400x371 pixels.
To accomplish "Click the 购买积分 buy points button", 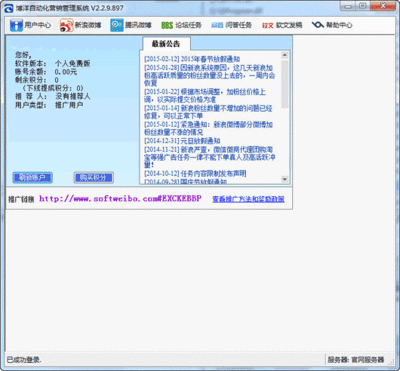I will [x=93, y=178].
